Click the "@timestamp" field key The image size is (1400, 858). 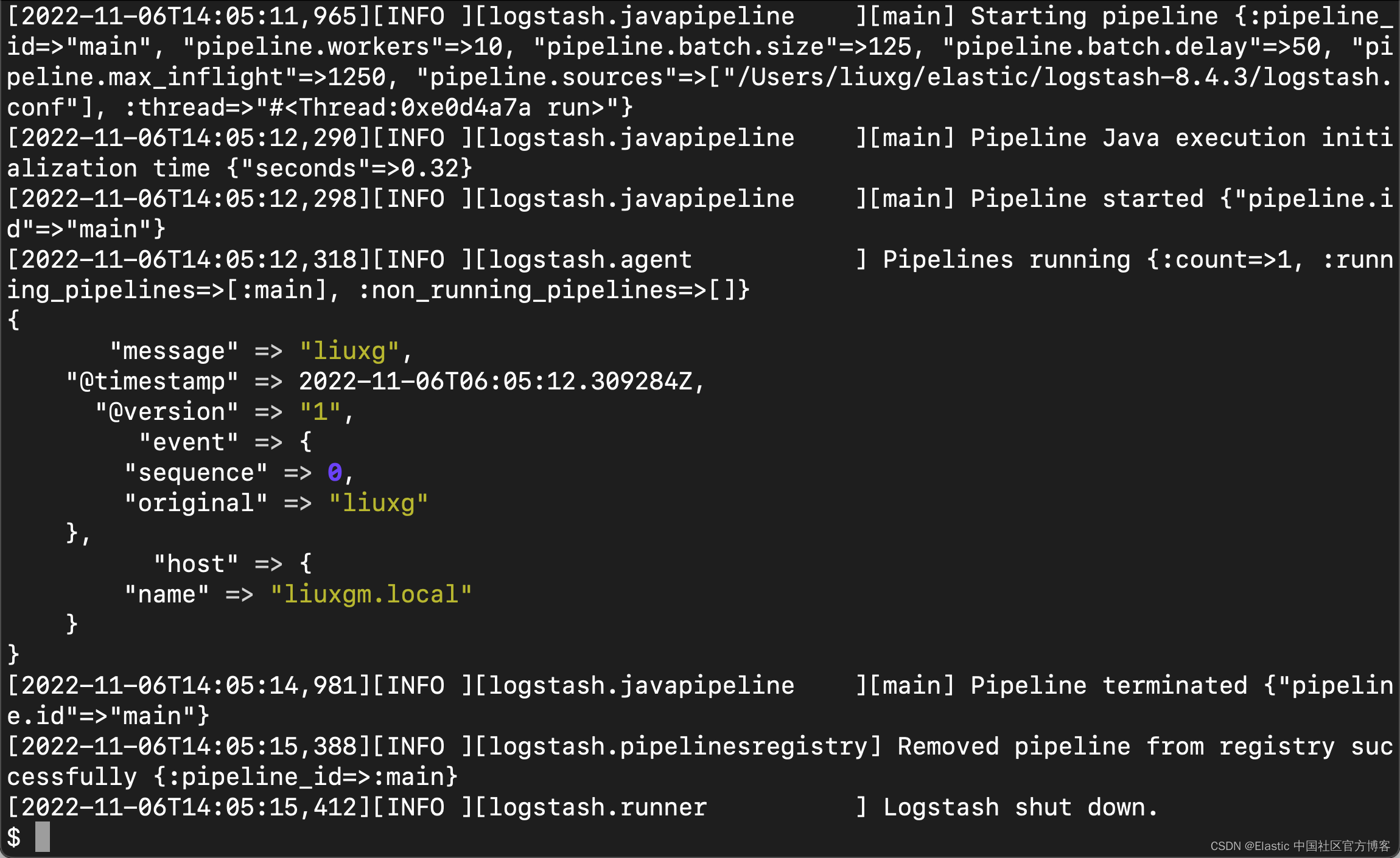click(152, 382)
